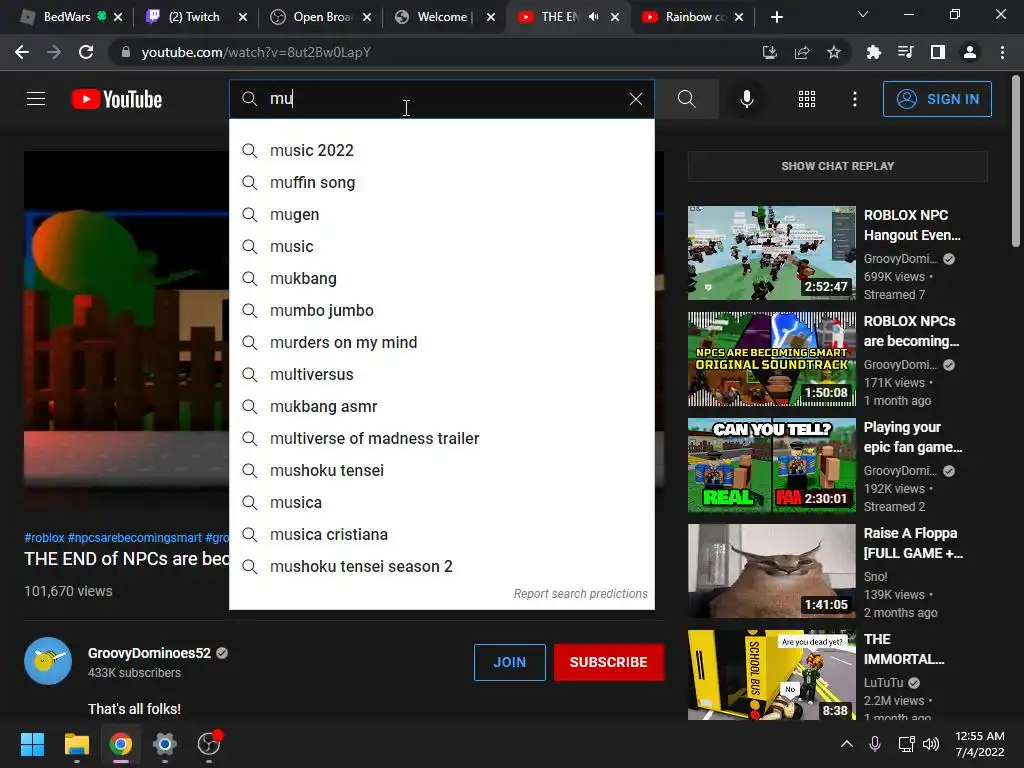Bookmark this tab with star
The width and height of the screenshot is (1024, 768).
point(833,52)
